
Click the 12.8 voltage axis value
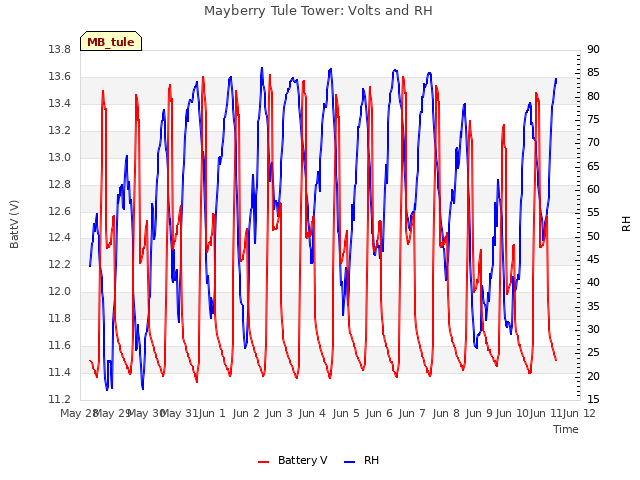tap(60, 184)
